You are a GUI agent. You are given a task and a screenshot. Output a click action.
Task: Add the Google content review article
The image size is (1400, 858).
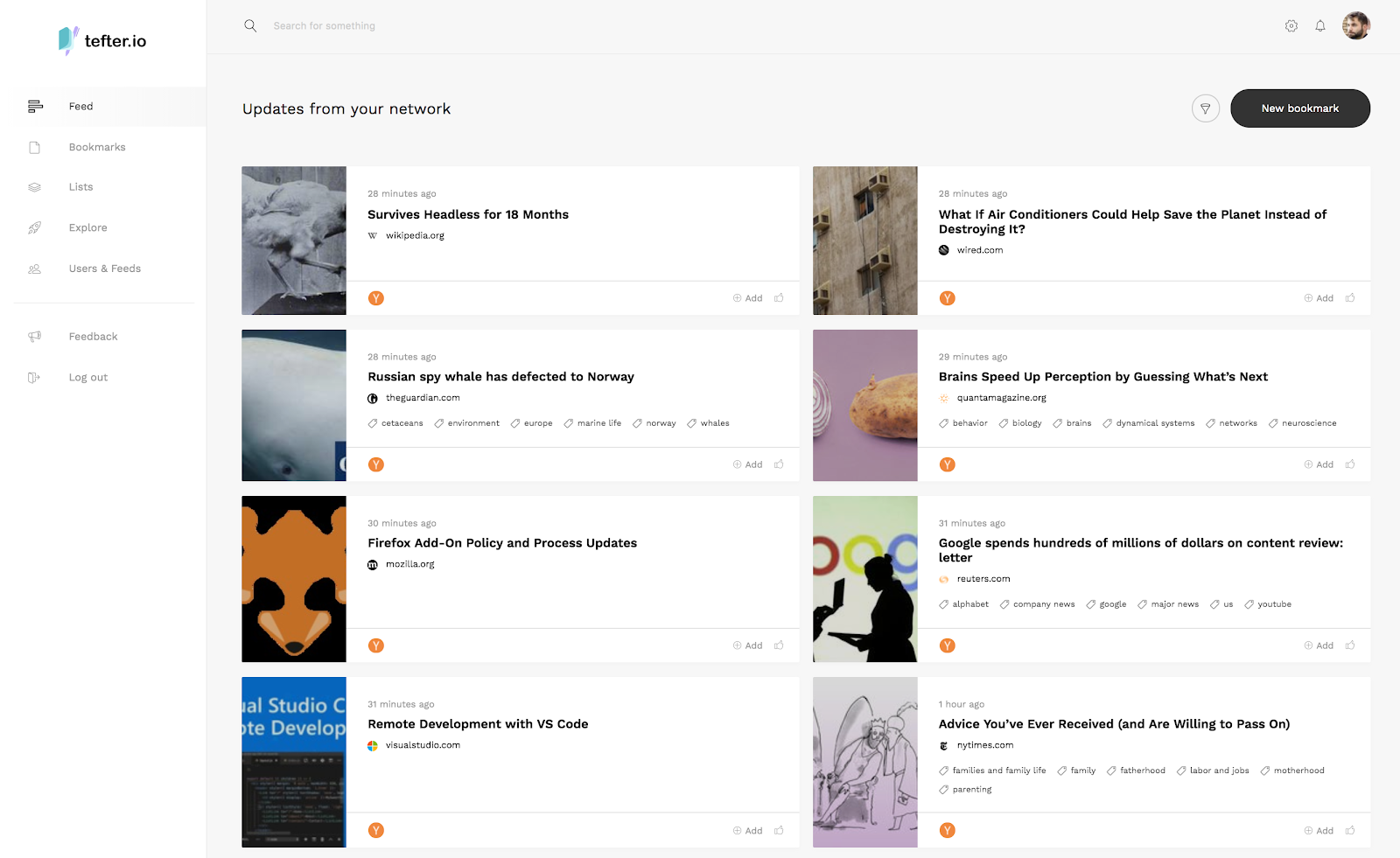coord(1319,645)
